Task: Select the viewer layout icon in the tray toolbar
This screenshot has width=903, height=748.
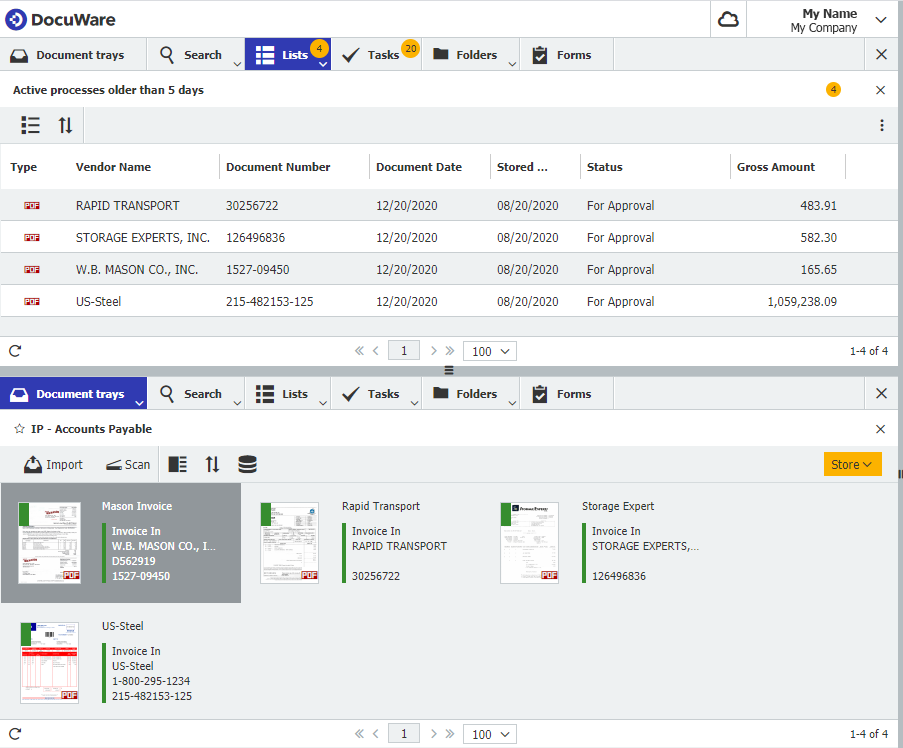Action: click(177, 464)
